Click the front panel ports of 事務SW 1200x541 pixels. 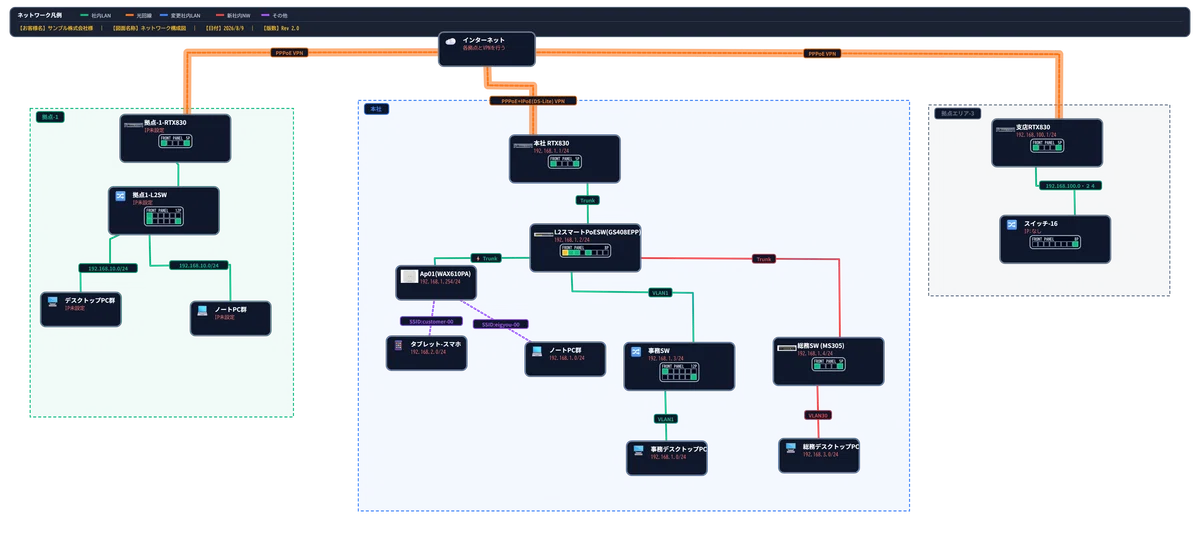click(x=679, y=373)
